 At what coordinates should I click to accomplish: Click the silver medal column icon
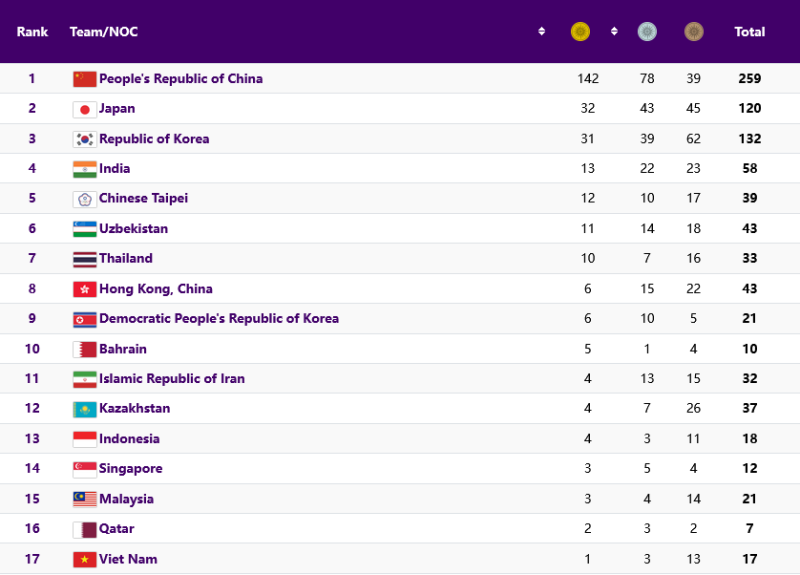pos(647,32)
